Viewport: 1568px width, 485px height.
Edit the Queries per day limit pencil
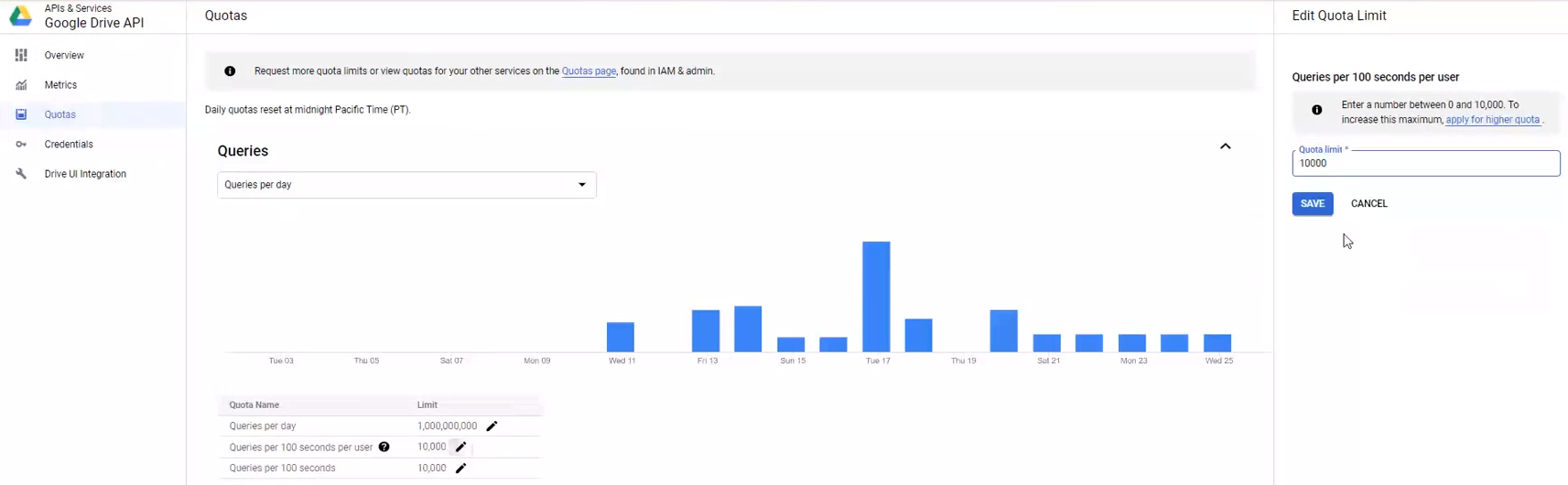[x=492, y=426]
